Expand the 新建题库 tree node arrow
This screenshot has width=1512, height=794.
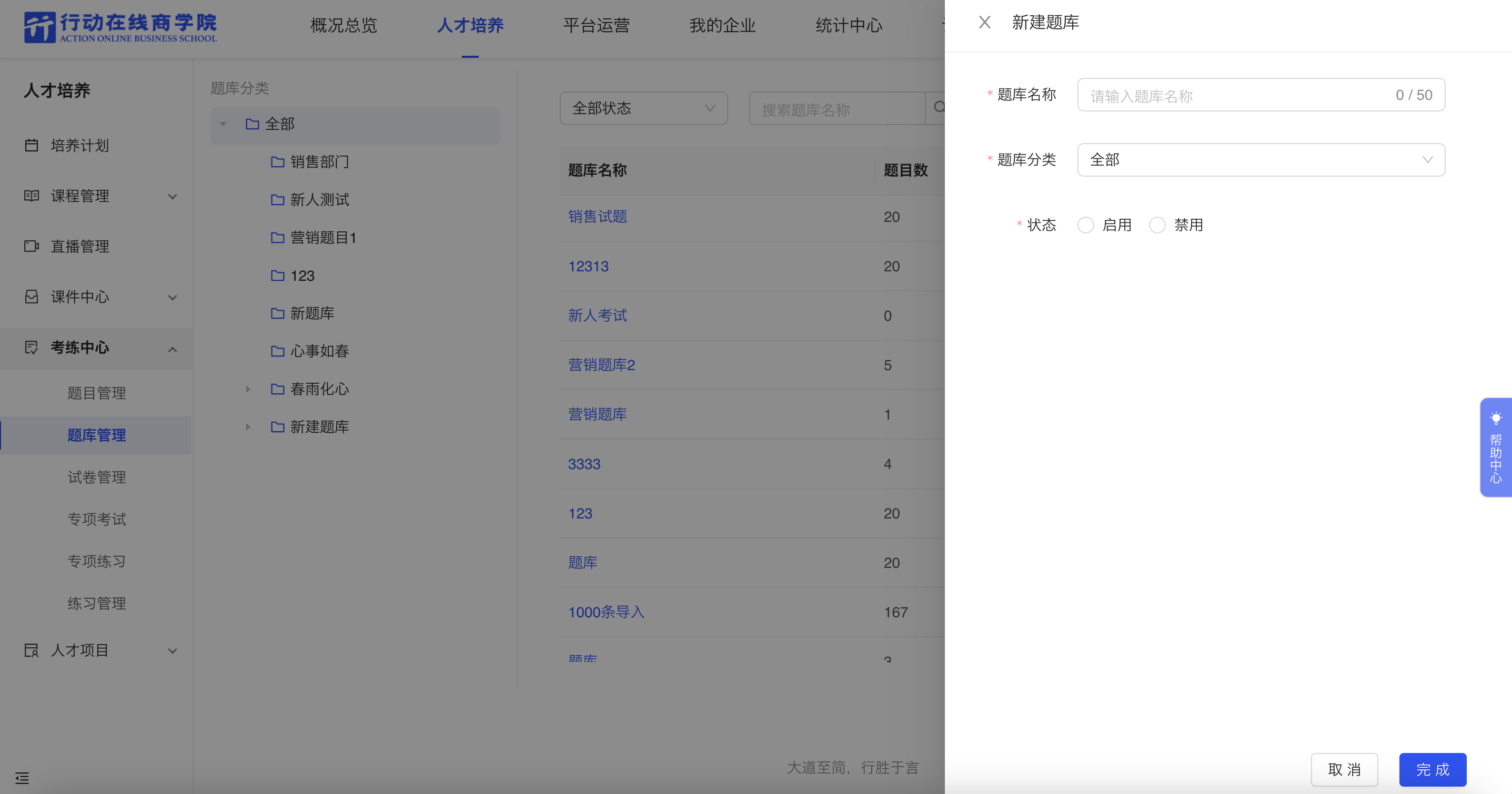coord(248,426)
